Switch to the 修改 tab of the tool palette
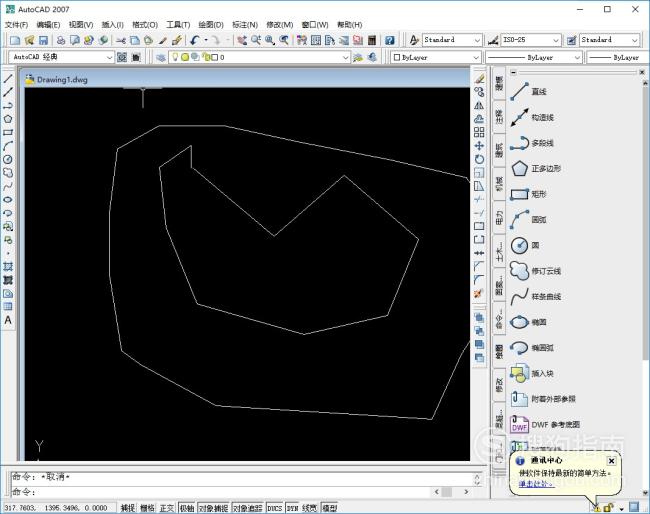Viewport: 650px width, 514px height. click(499, 385)
